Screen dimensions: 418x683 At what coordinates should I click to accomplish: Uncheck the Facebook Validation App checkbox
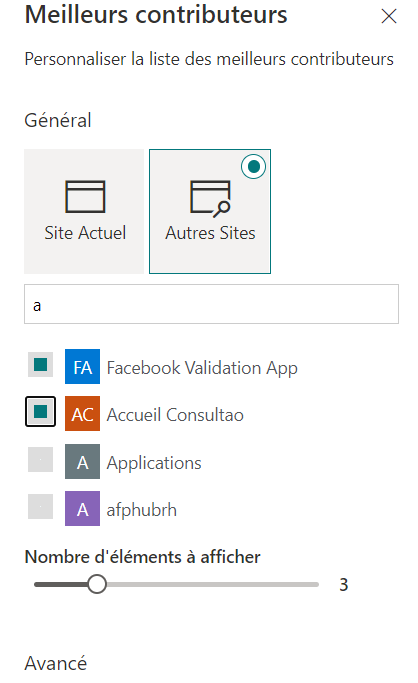(40, 365)
